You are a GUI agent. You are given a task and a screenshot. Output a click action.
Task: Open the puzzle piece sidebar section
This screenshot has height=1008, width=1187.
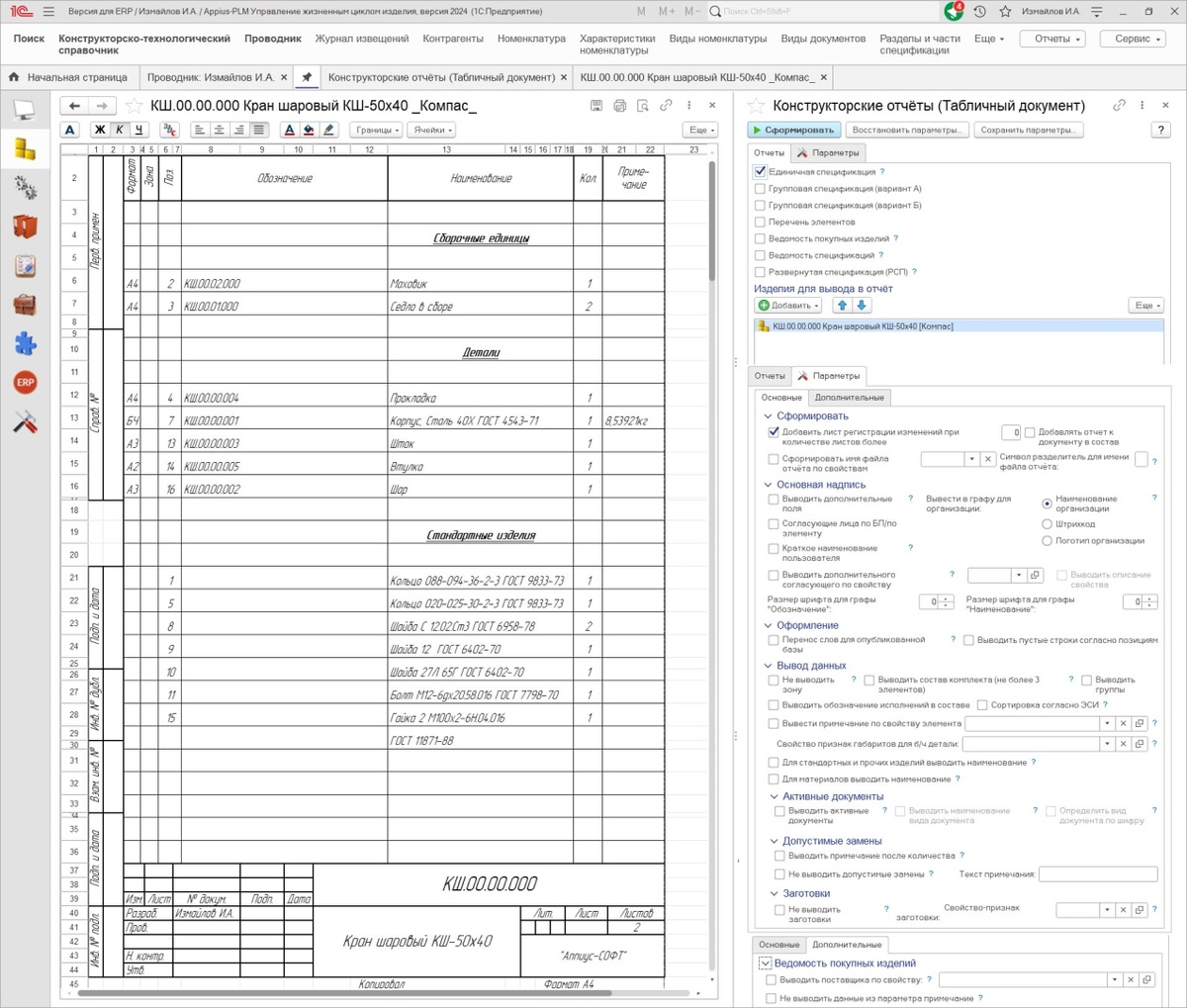tap(25, 343)
